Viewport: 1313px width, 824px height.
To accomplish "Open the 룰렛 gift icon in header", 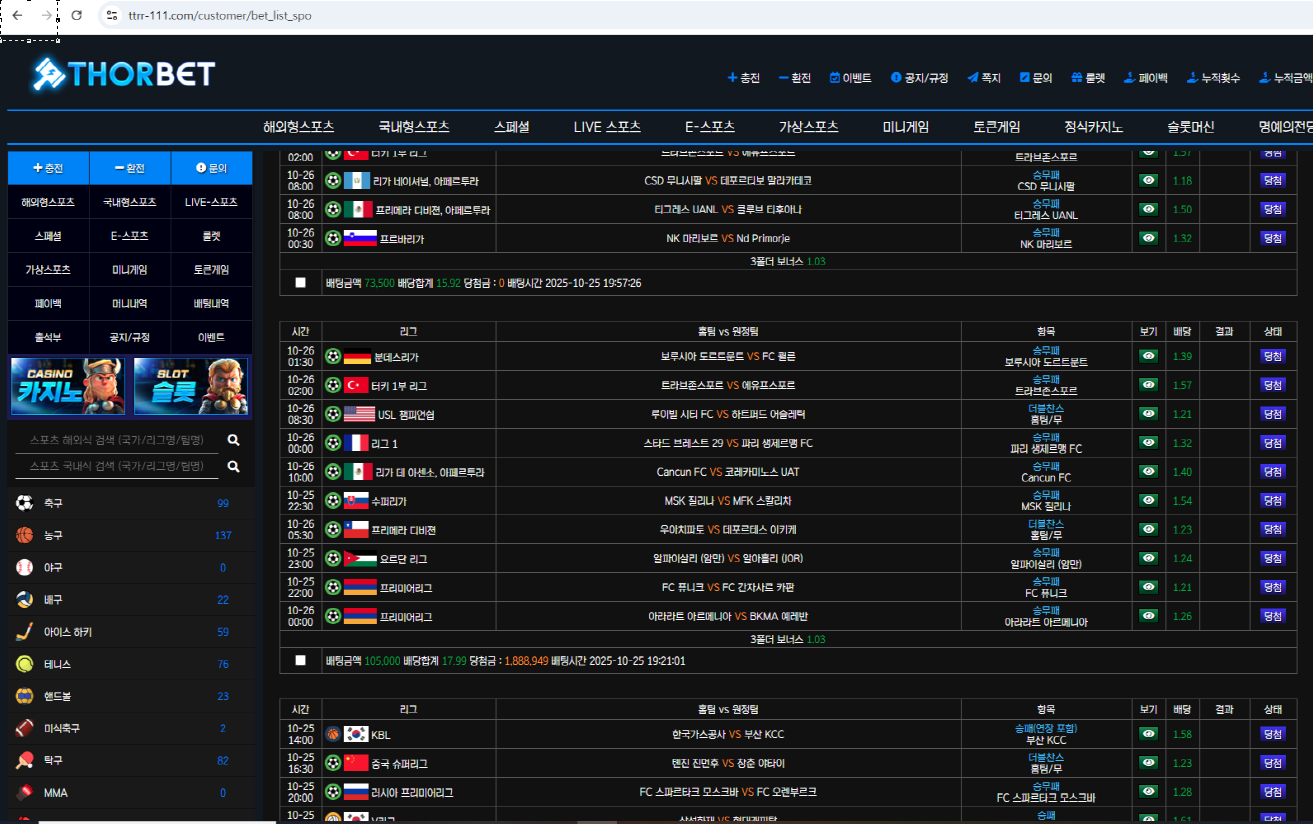I will pos(1076,78).
